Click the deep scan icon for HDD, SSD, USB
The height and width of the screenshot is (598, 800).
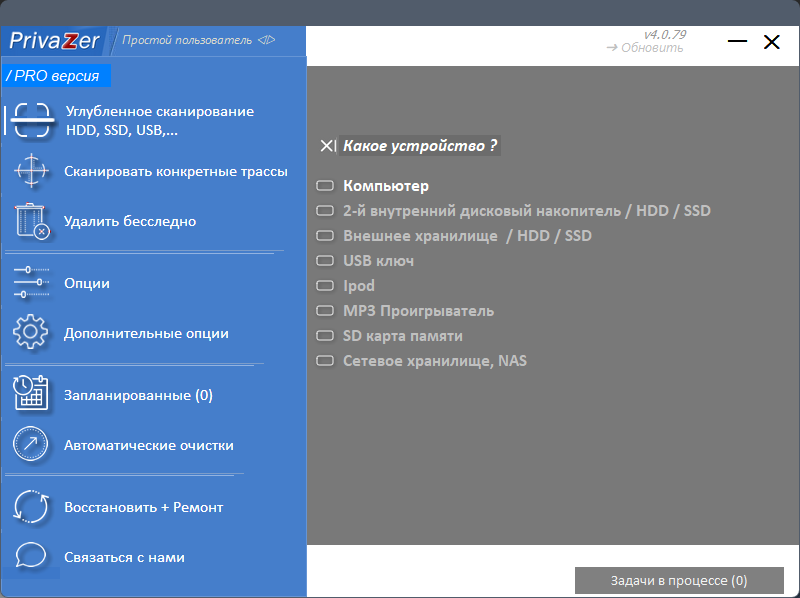point(32,120)
